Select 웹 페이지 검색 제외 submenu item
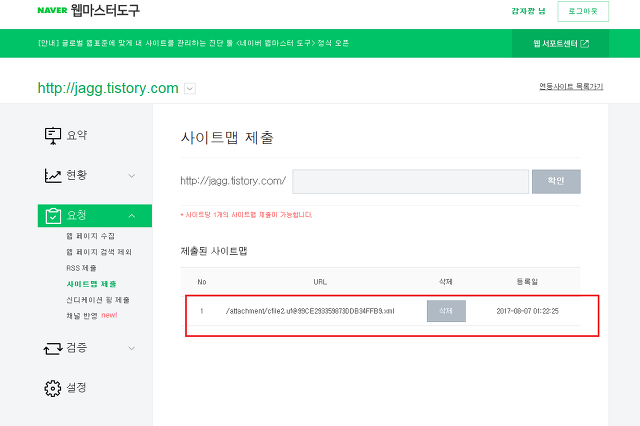 [x=99, y=252]
